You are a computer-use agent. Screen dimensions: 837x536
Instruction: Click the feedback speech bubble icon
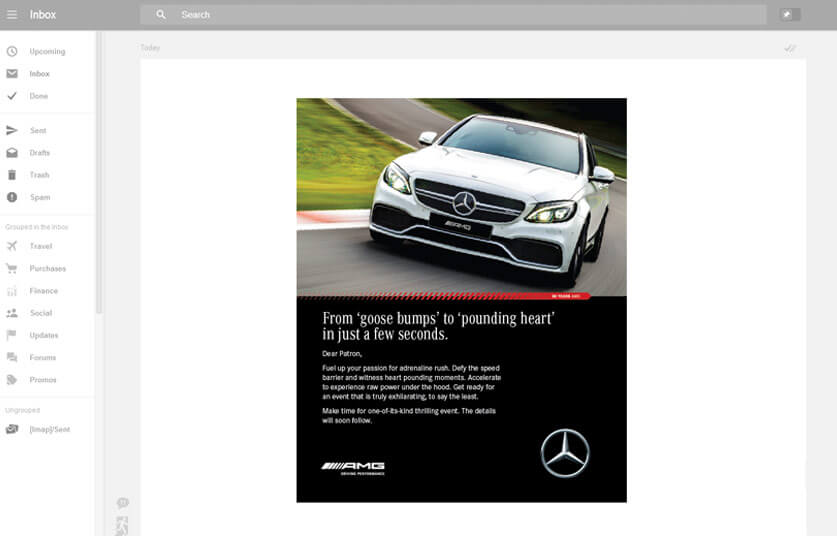click(123, 503)
